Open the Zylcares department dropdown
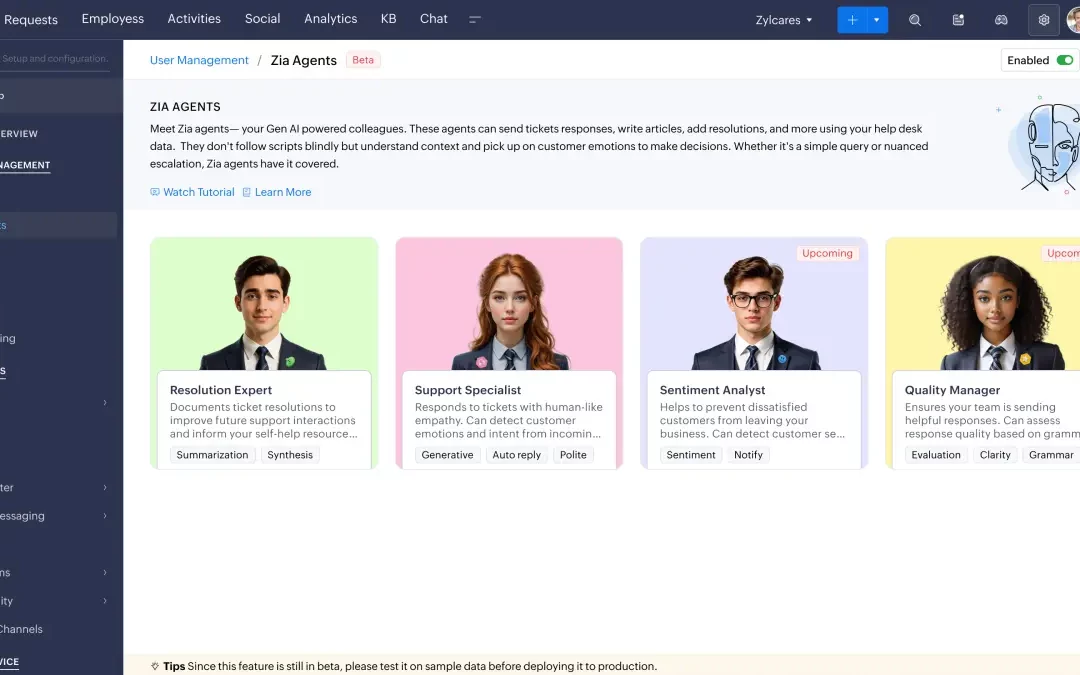 click(784, 20)
